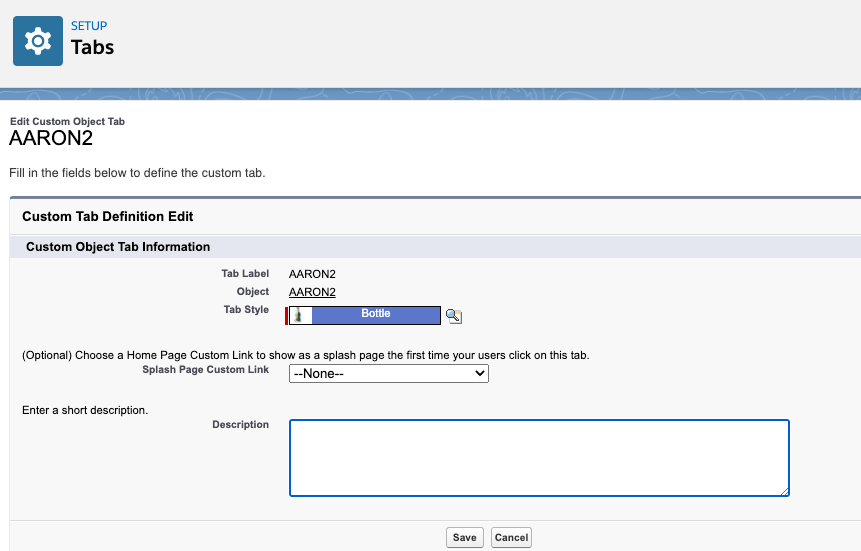
Task: Cancel editing the custom tab
Action: pos(511,537)
